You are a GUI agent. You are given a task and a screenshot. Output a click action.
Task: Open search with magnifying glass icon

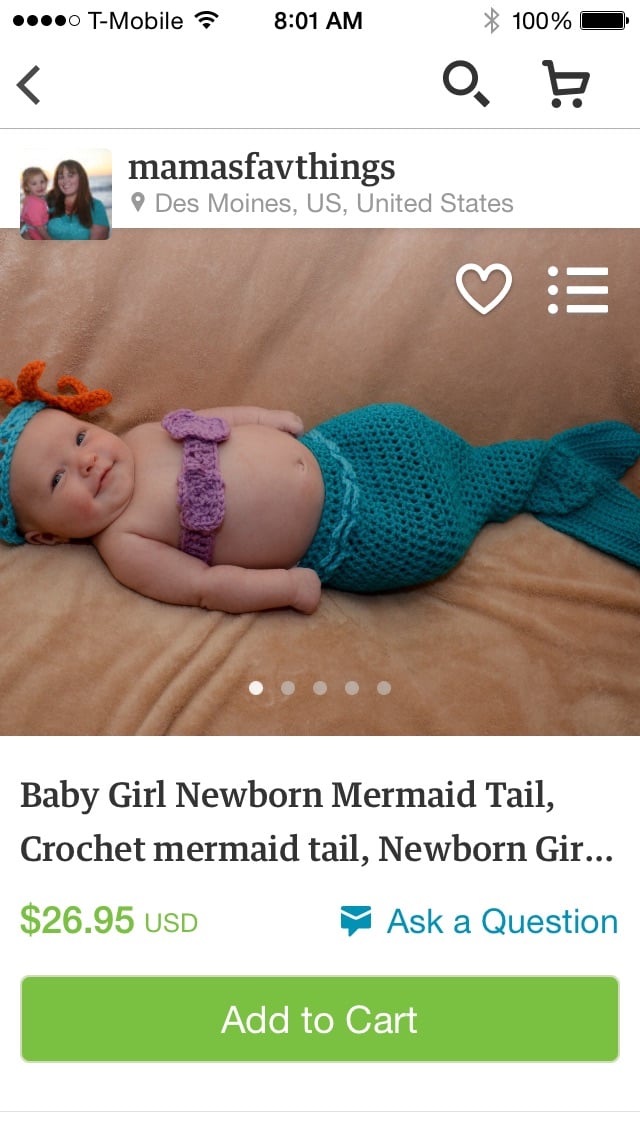click(x=466, y=84)
